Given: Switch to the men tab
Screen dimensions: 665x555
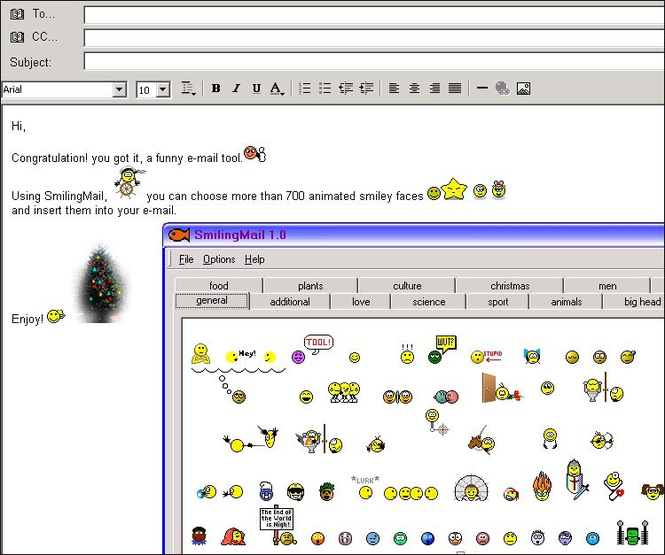Looking at the screenshot, I should (x=607, y=285).
